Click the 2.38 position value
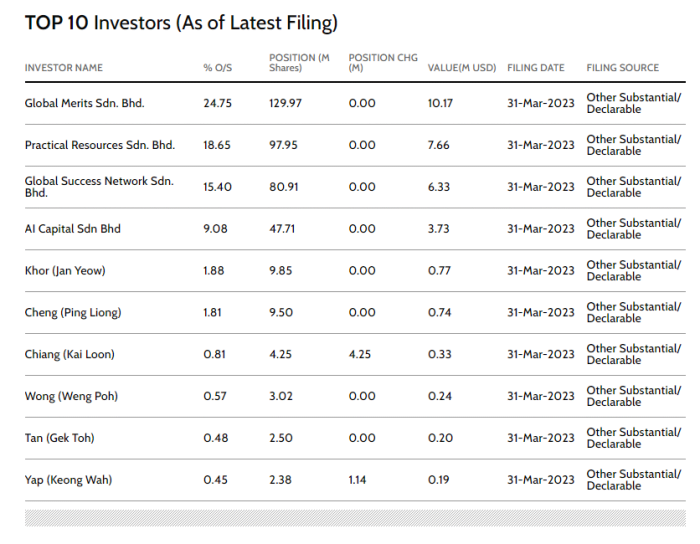700x544 pixels. (280, 480)
